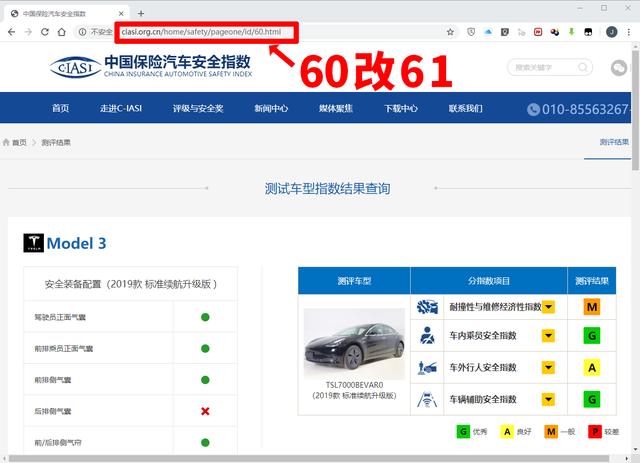640x463 pixels.
Task: Open the green download arrow extension
Action: pyautogui.click(x=571, y=32)
